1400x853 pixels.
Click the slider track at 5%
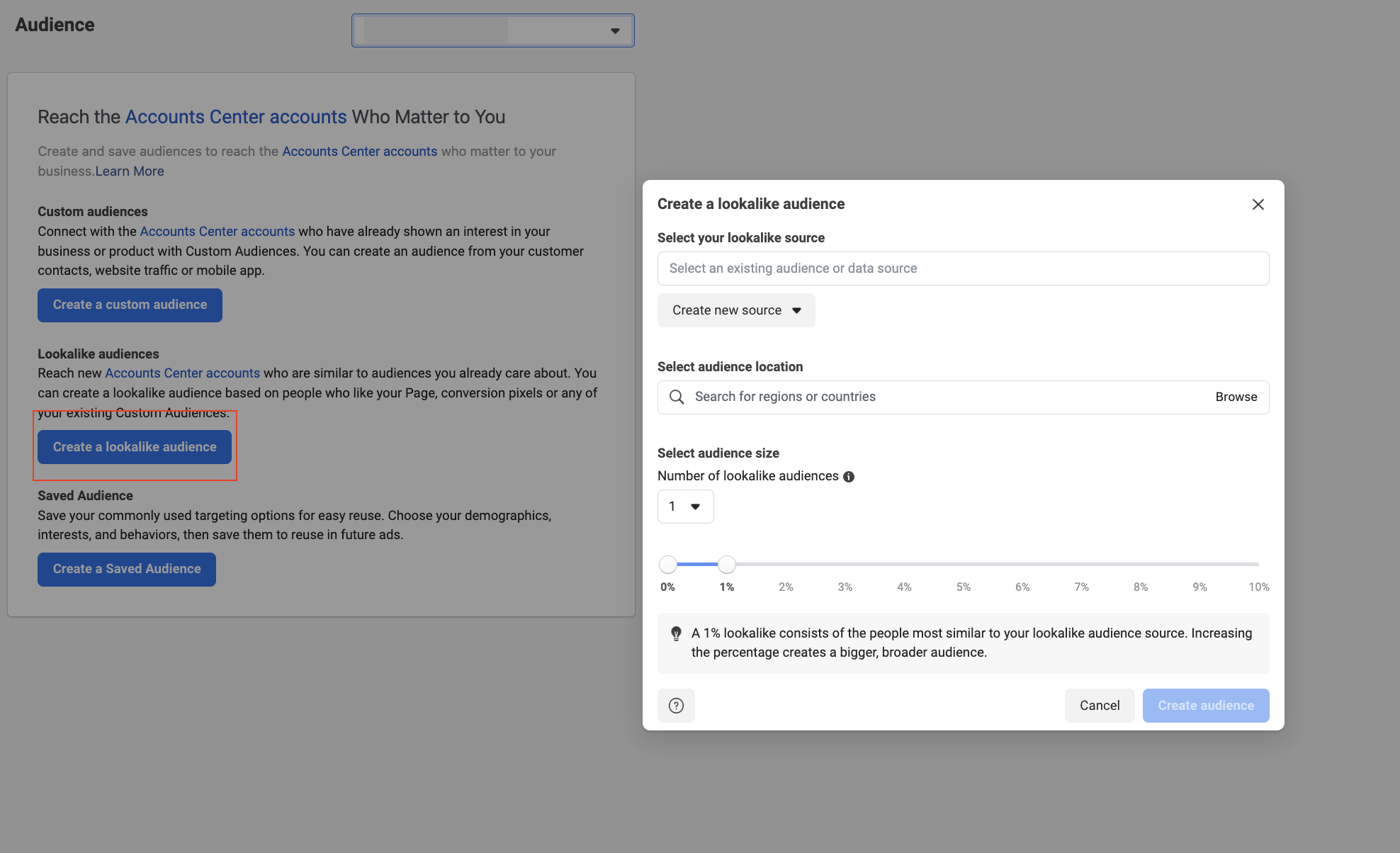(964, 564)
